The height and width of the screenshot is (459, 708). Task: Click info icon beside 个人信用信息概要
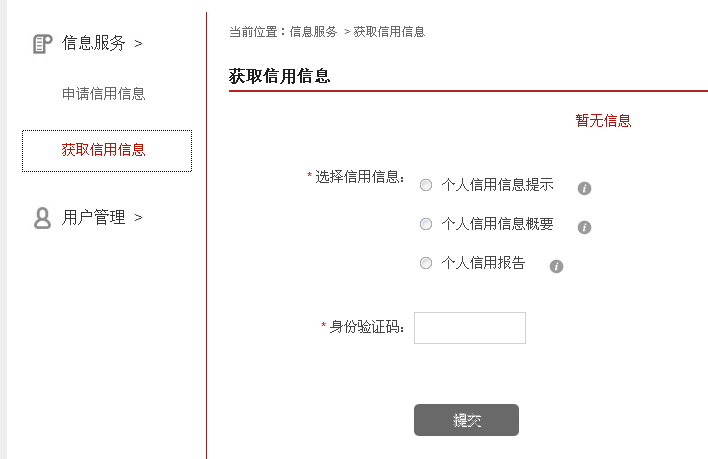coord(585,227)
